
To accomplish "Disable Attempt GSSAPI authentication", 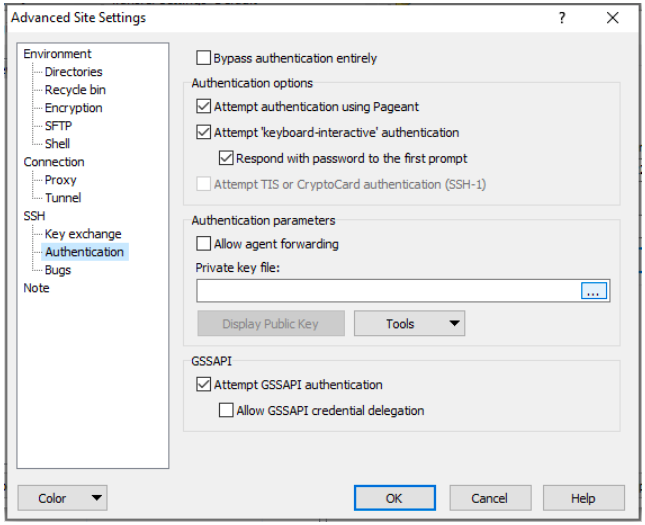I will tap(204, 384).
